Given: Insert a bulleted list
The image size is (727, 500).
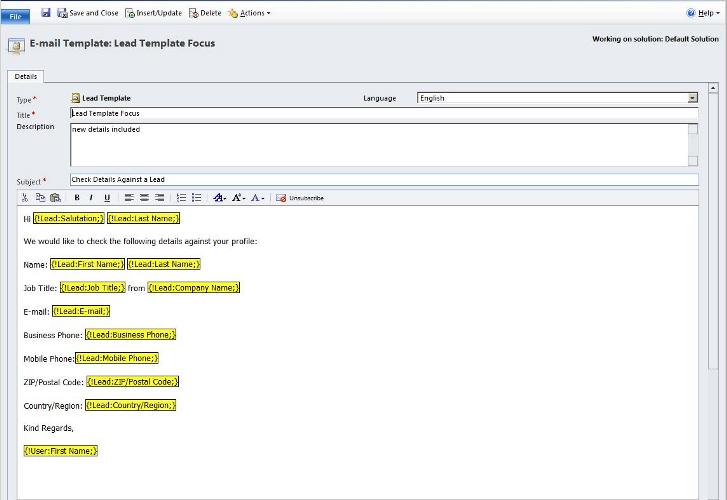Looking at the screenshot, I should pyautogui.click(x=196, y=198).
